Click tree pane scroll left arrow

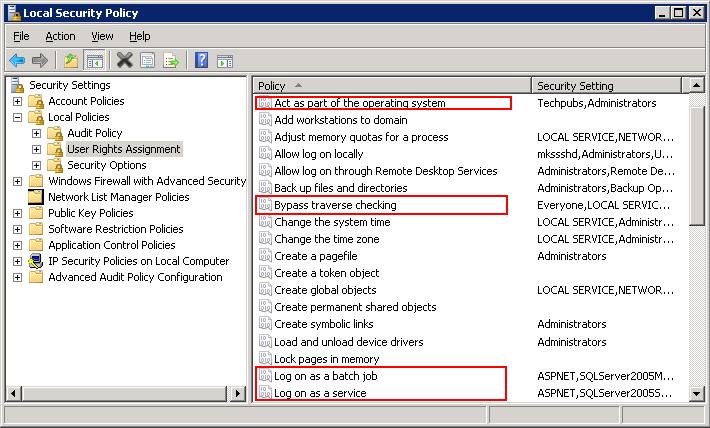coord(14,393)
